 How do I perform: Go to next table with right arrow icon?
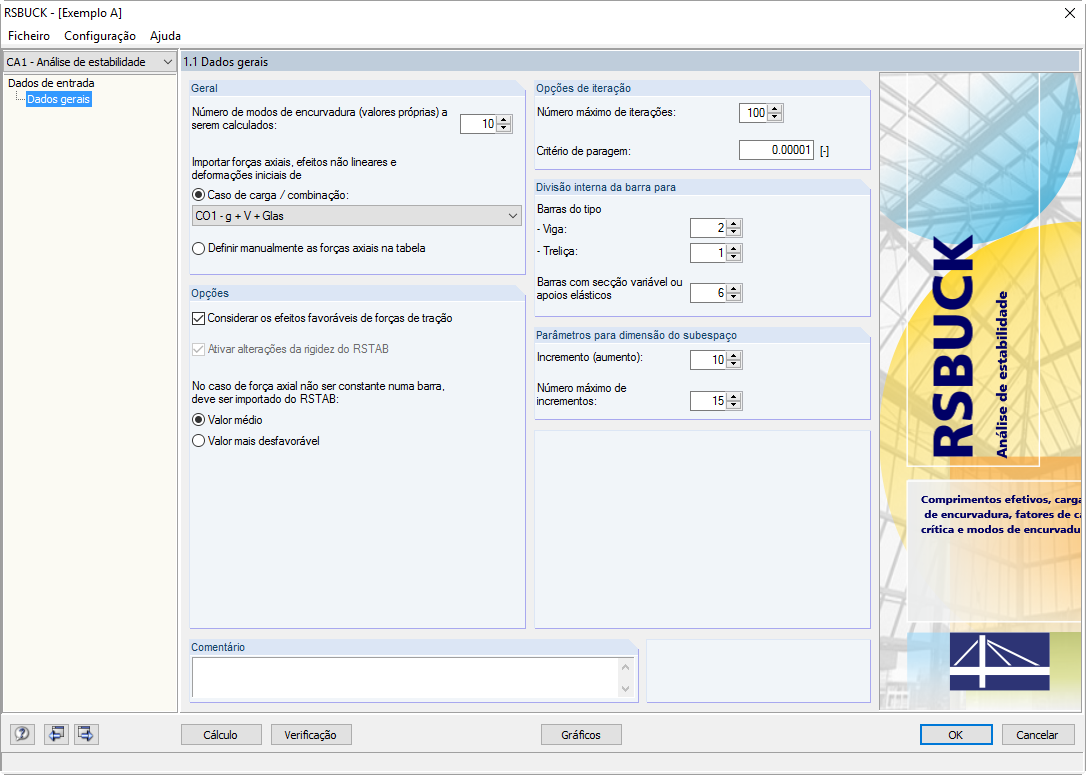tap(87, 733)
